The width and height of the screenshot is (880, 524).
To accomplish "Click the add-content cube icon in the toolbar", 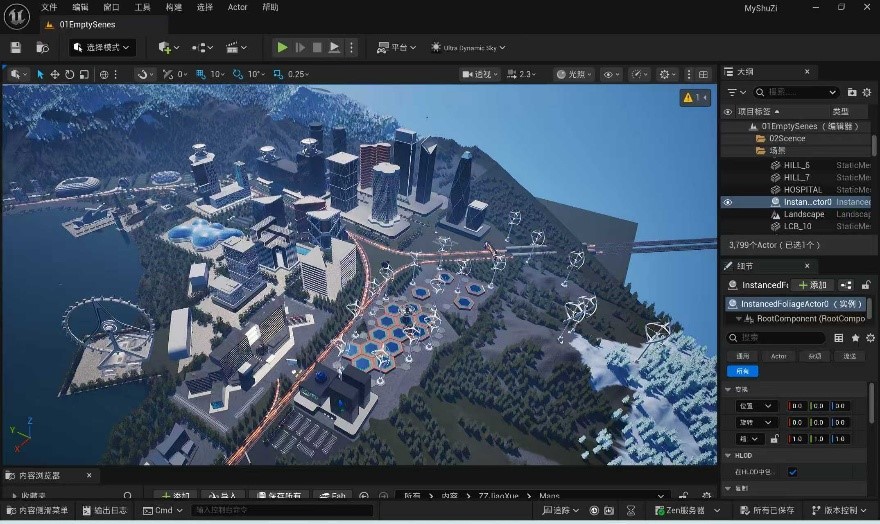I will tap(167, 47).
